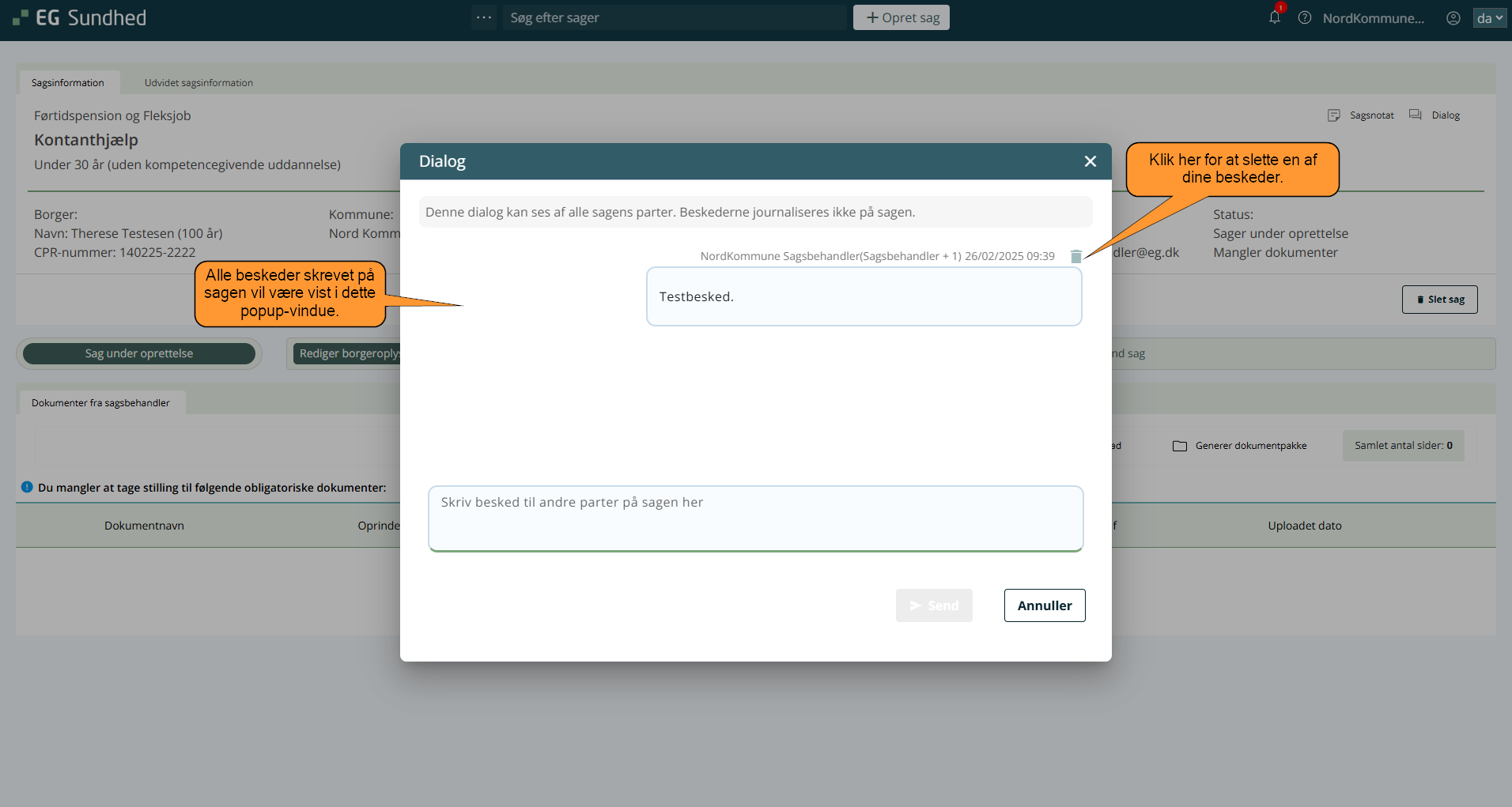Switch to Udvidet sagsinformation tab
1512x807 pixels.
[198, 83]
